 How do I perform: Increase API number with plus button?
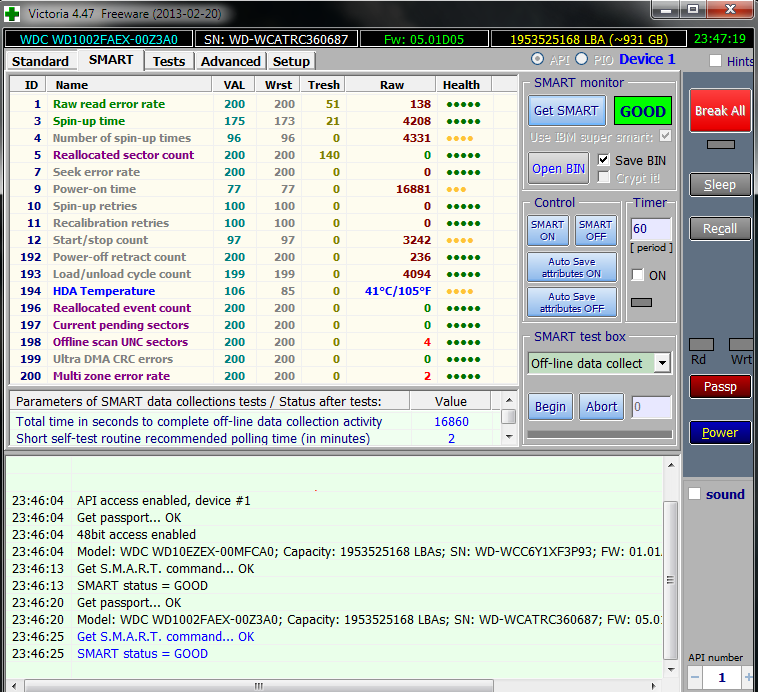point(748,677)
